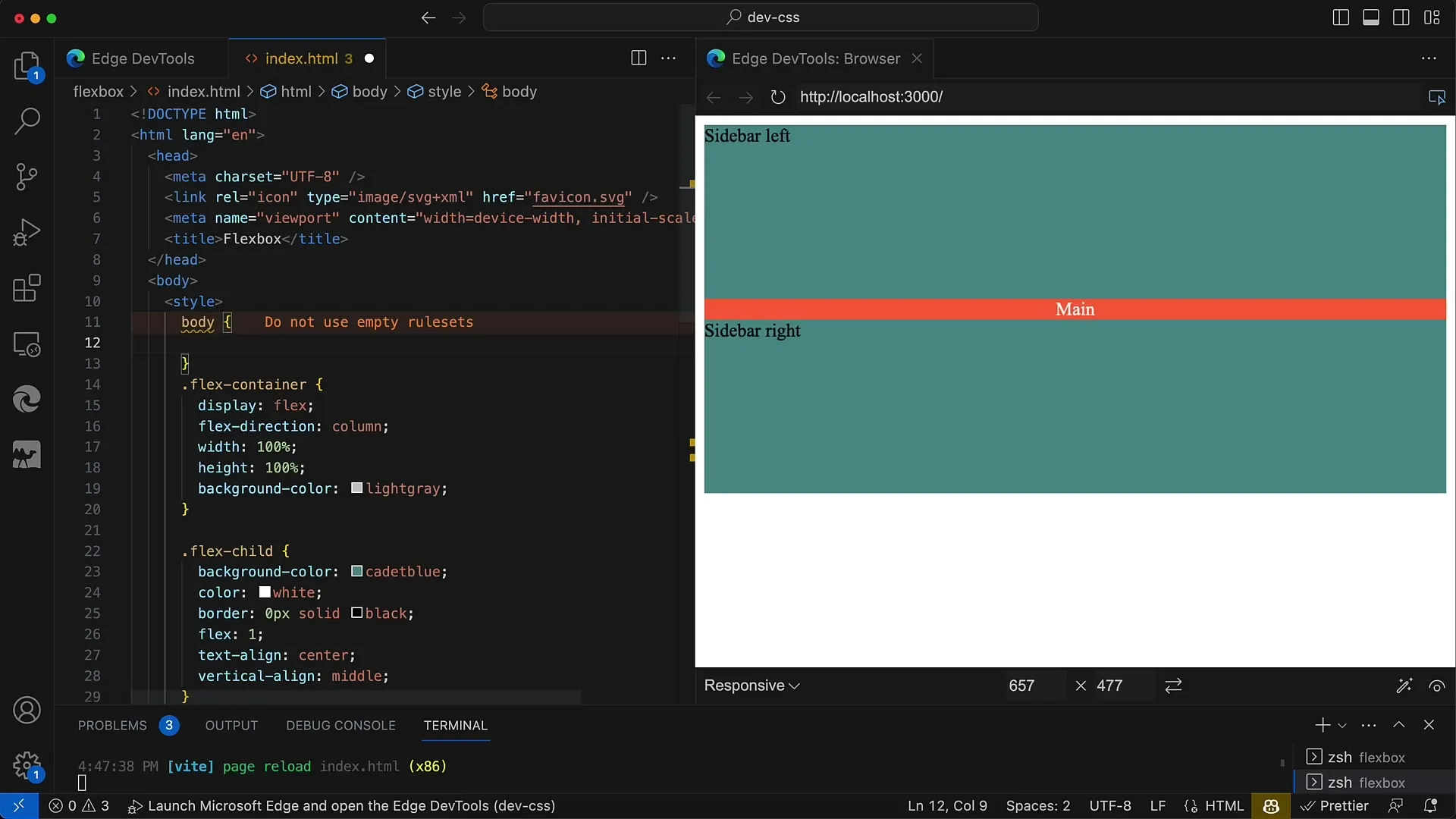Toggle the inspect tool at the address bar
The image size is (1456, 819).
(1437, 97)
